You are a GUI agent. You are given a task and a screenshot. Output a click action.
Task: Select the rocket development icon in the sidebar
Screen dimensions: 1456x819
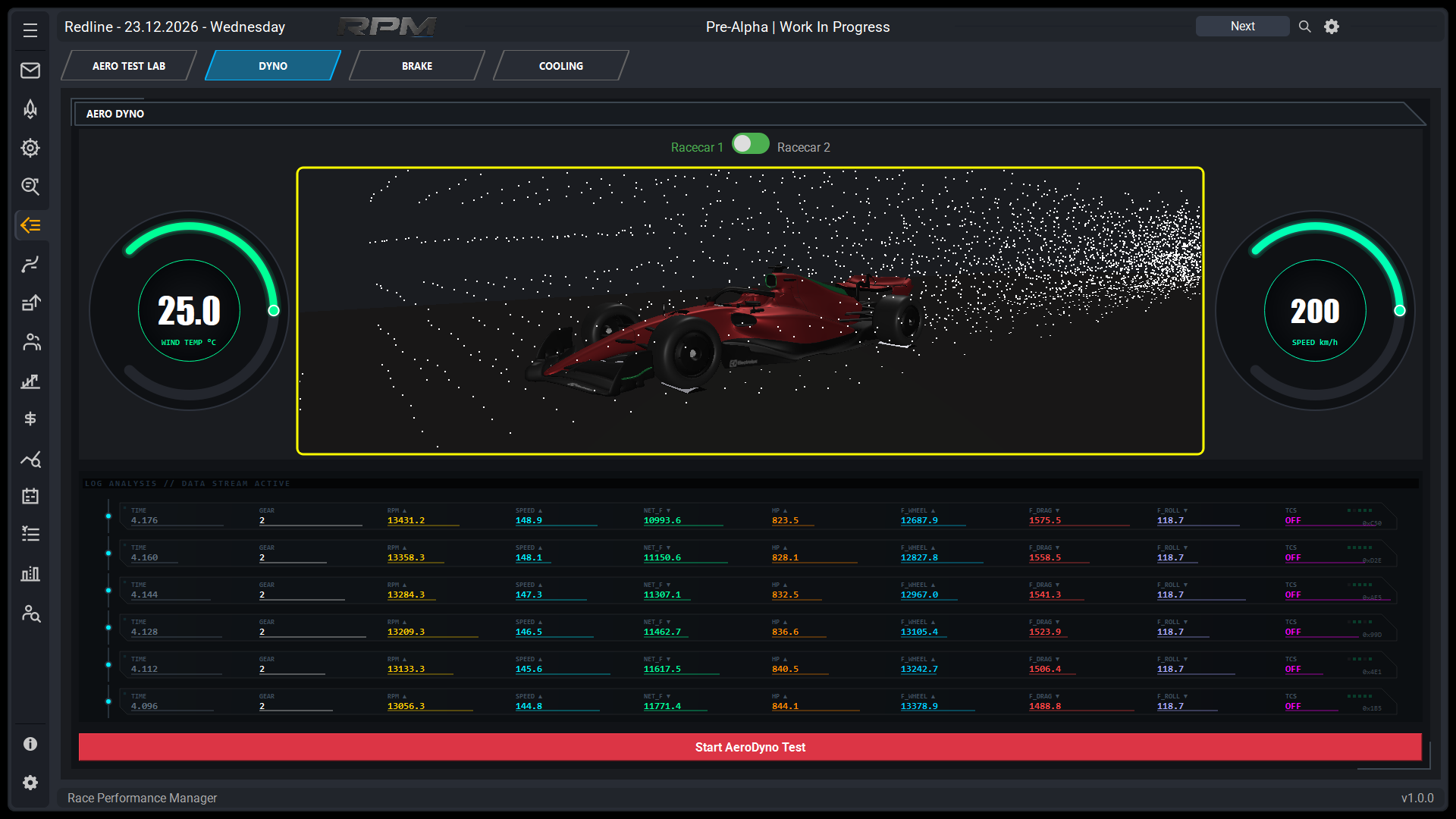30,108
